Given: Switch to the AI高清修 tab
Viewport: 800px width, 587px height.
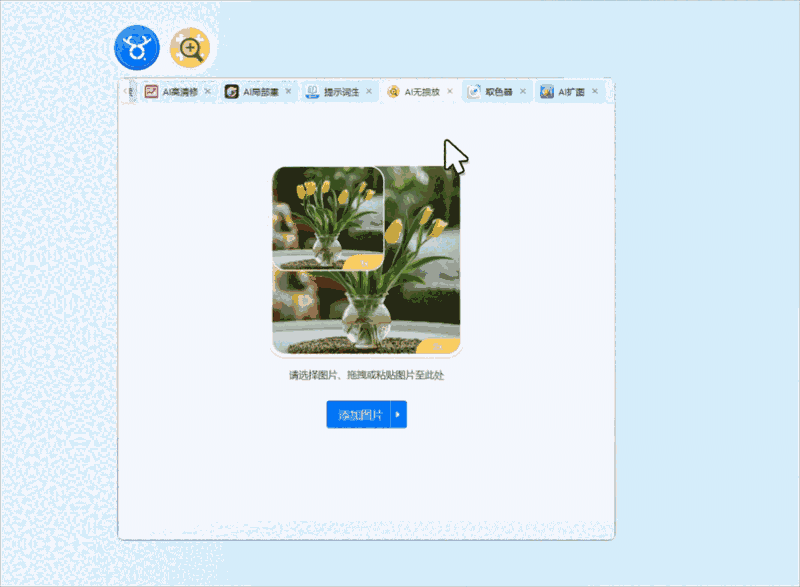Looking at the screenshot, I should coord(180,92).
